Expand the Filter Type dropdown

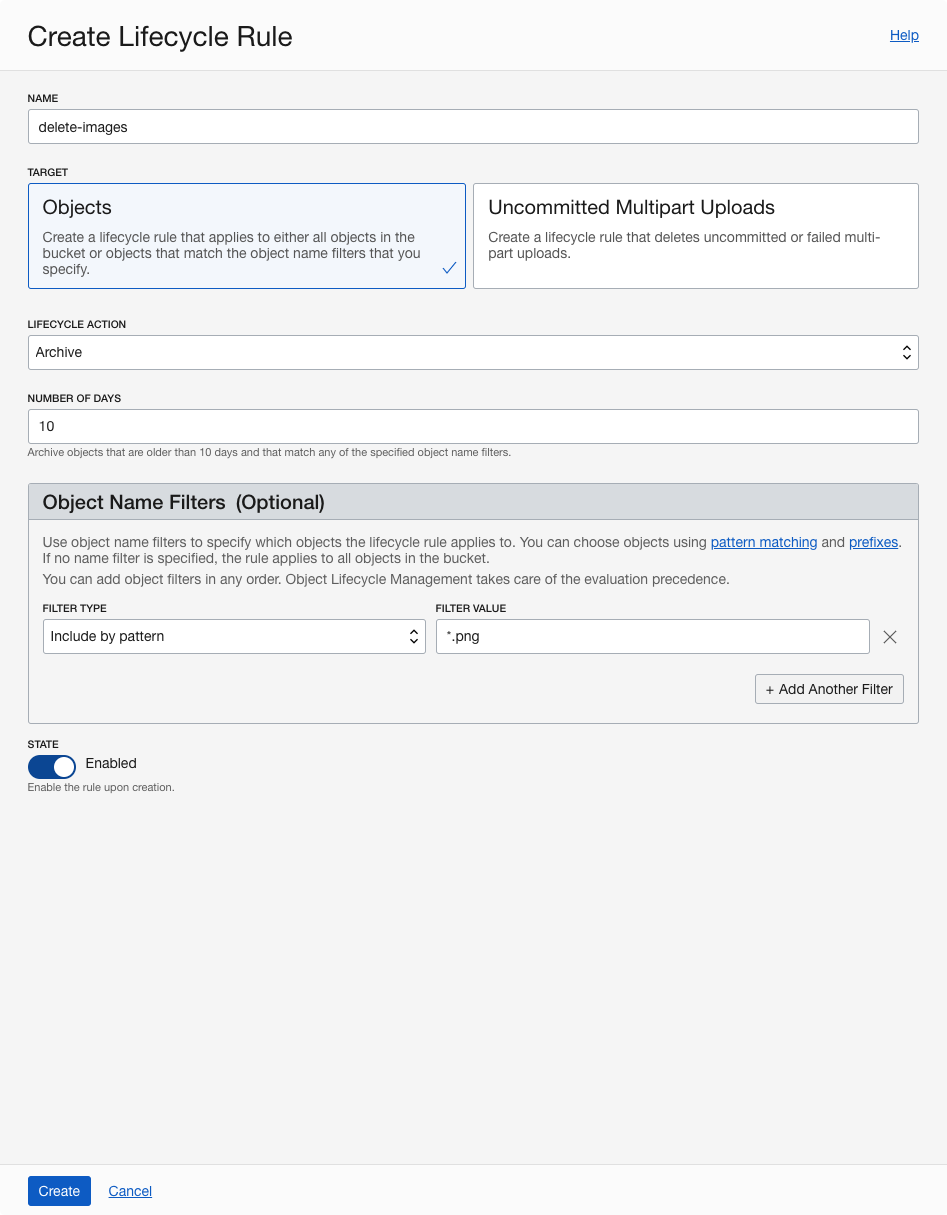click(234, 637)
